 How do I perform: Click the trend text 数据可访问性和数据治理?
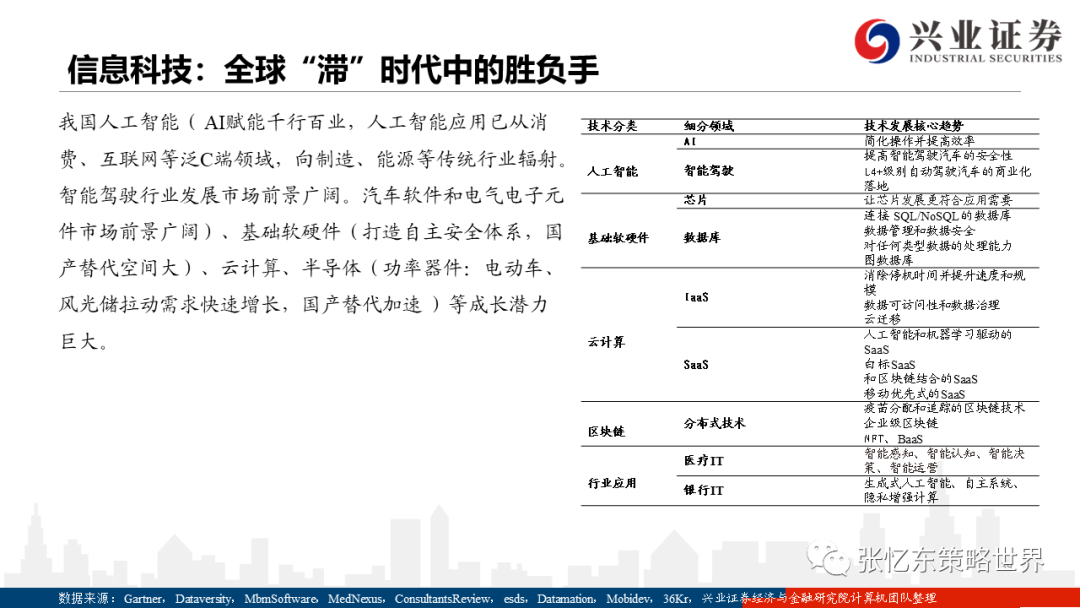pyautogui.click(x=931, y=305)
